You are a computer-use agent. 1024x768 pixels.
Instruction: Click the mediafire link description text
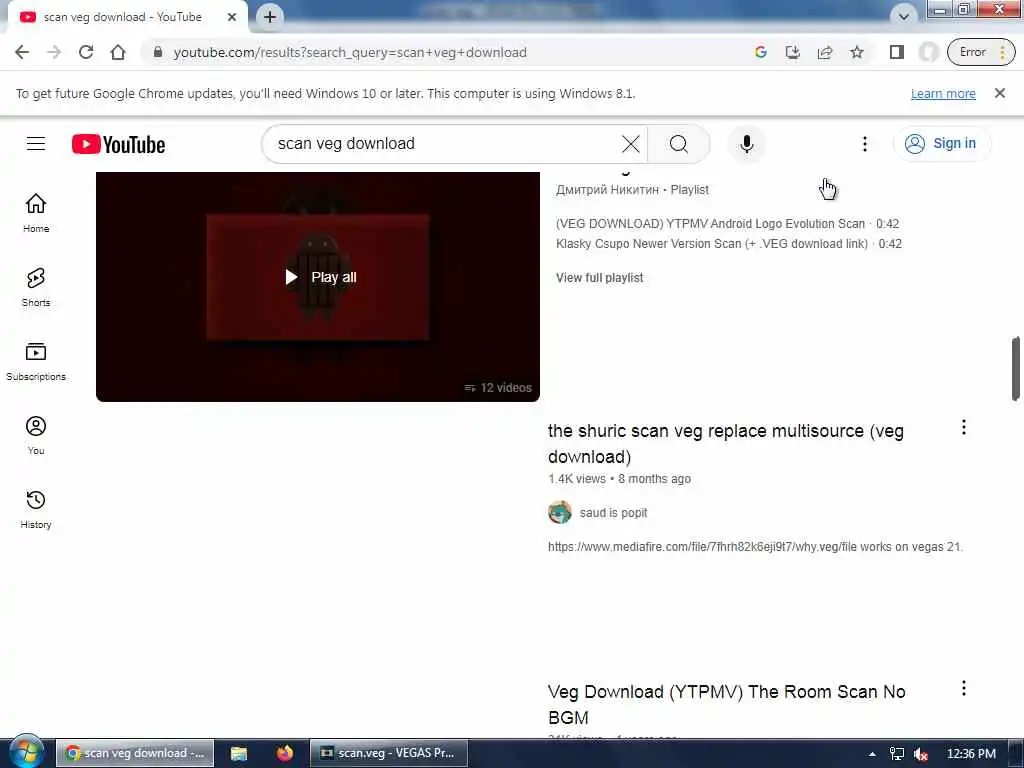pos(755,547)
